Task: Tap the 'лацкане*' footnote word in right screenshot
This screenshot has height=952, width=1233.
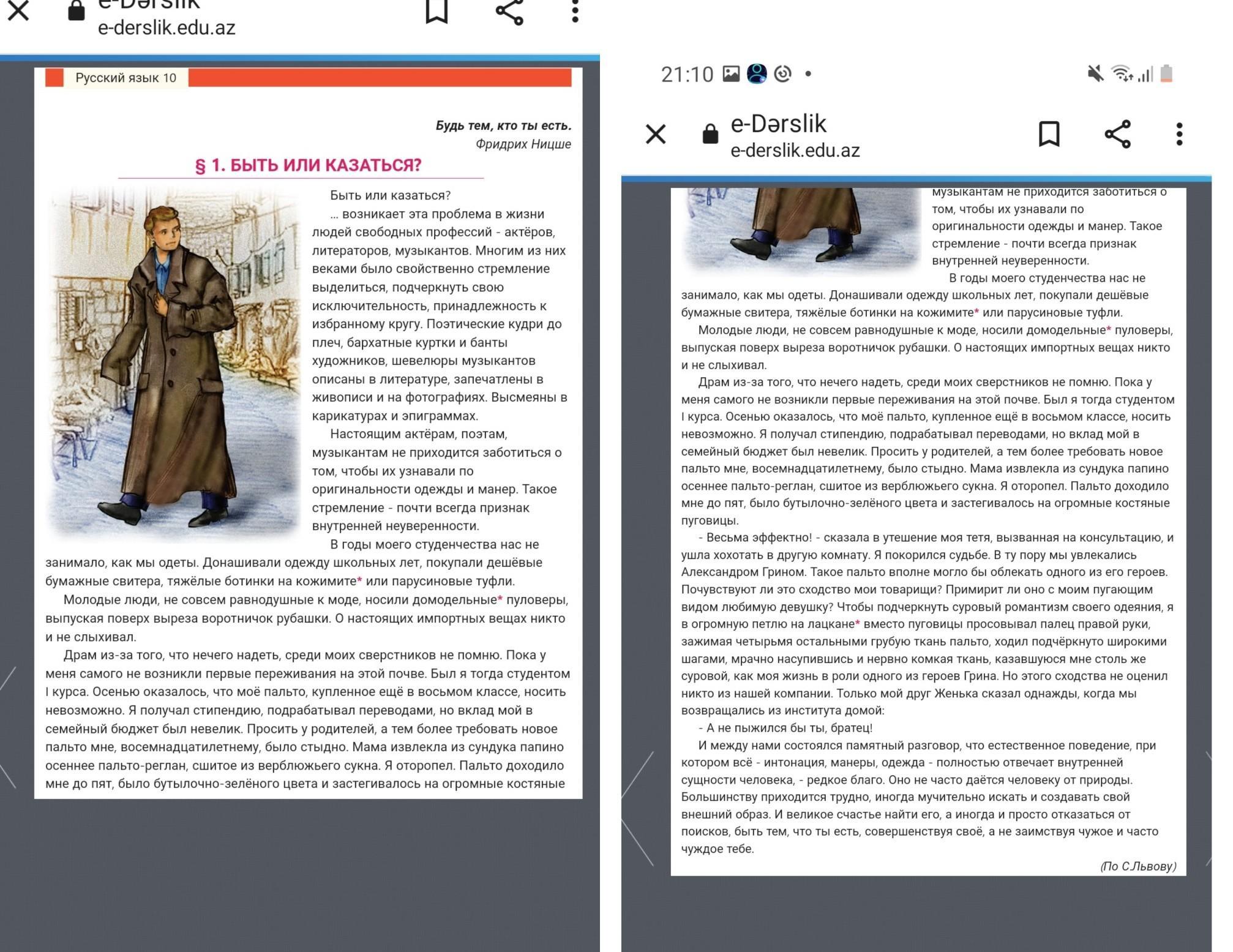Action: point(834,624)
